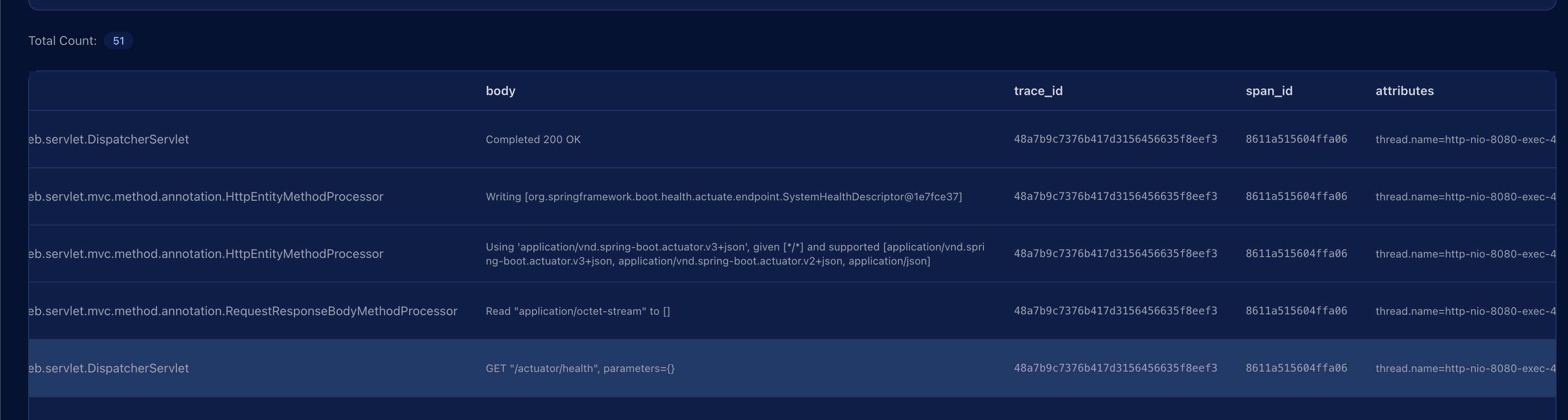
Task: Click trace_id value in 'Completed 200 OK' row
Action: (x=1115, y=140)
